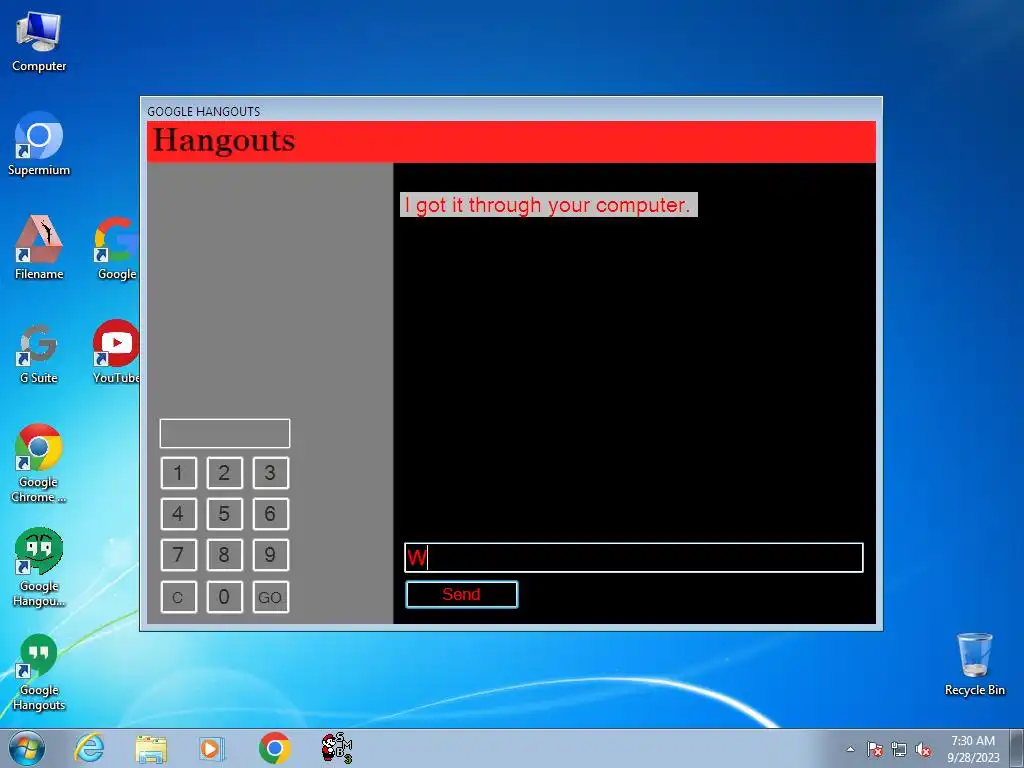Select the "I got it through your computer." message

[548, 204]
